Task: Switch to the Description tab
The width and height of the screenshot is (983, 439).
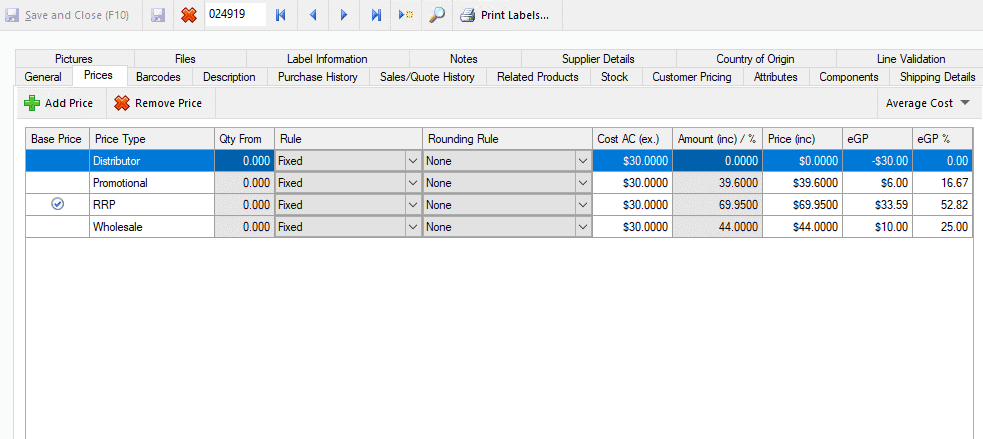Action: 229,77
